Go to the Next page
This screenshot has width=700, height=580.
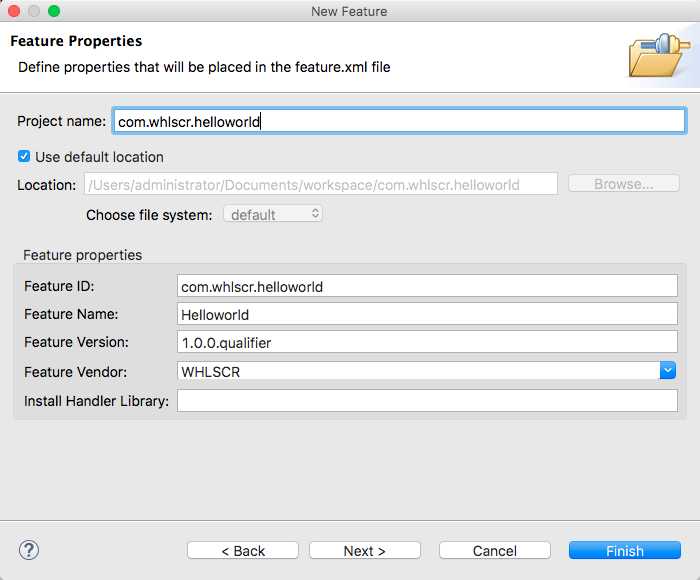365,551
